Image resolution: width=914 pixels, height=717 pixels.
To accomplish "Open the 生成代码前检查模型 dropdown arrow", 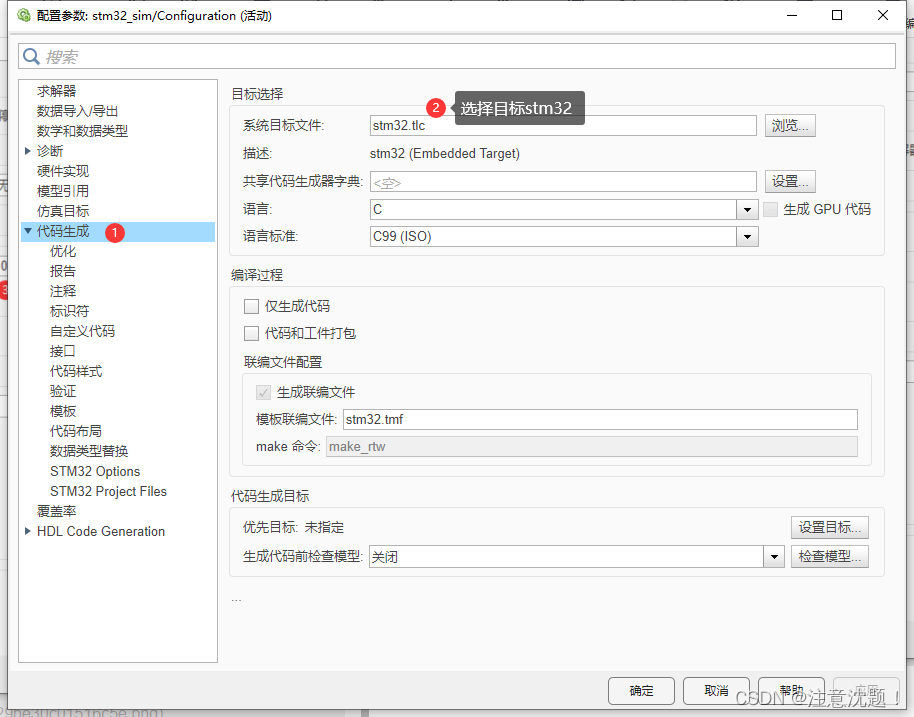I will pyautogui.click(x=774, y=557).
